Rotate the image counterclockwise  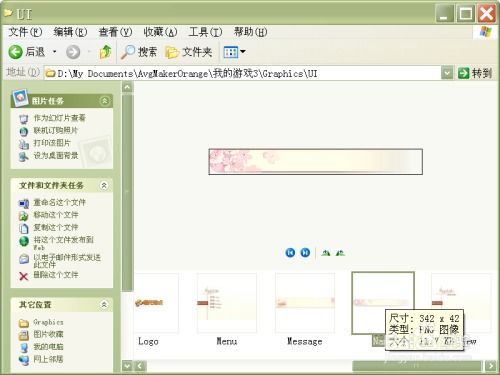(340, 253)
